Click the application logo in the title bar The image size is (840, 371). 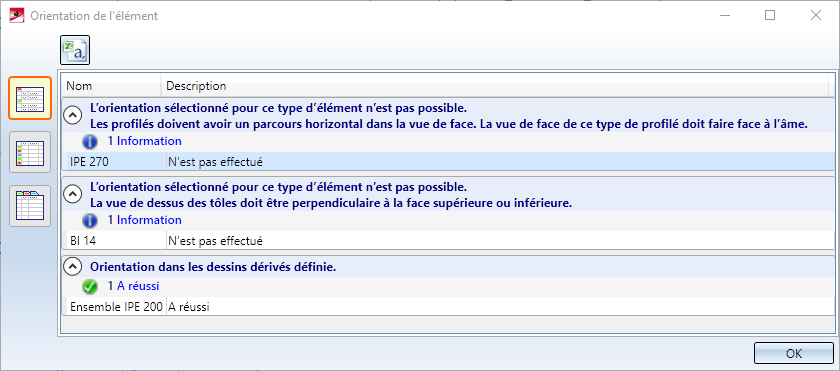[17, 16]
